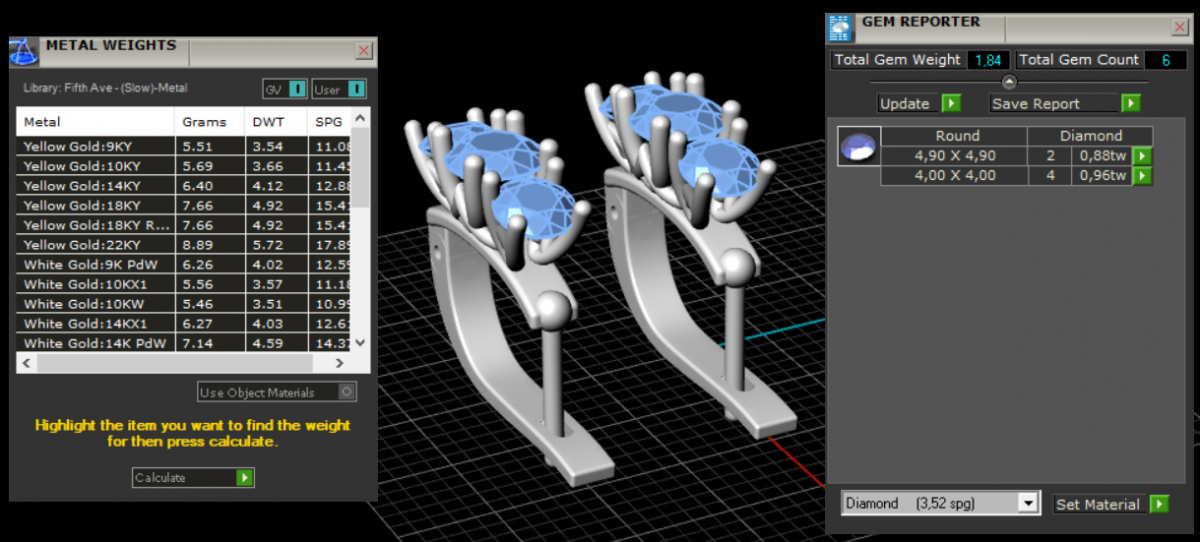The width and height of the screenshot is (1200, 542).
Task: Click the Save Report button label
Action: [1036, 104]
